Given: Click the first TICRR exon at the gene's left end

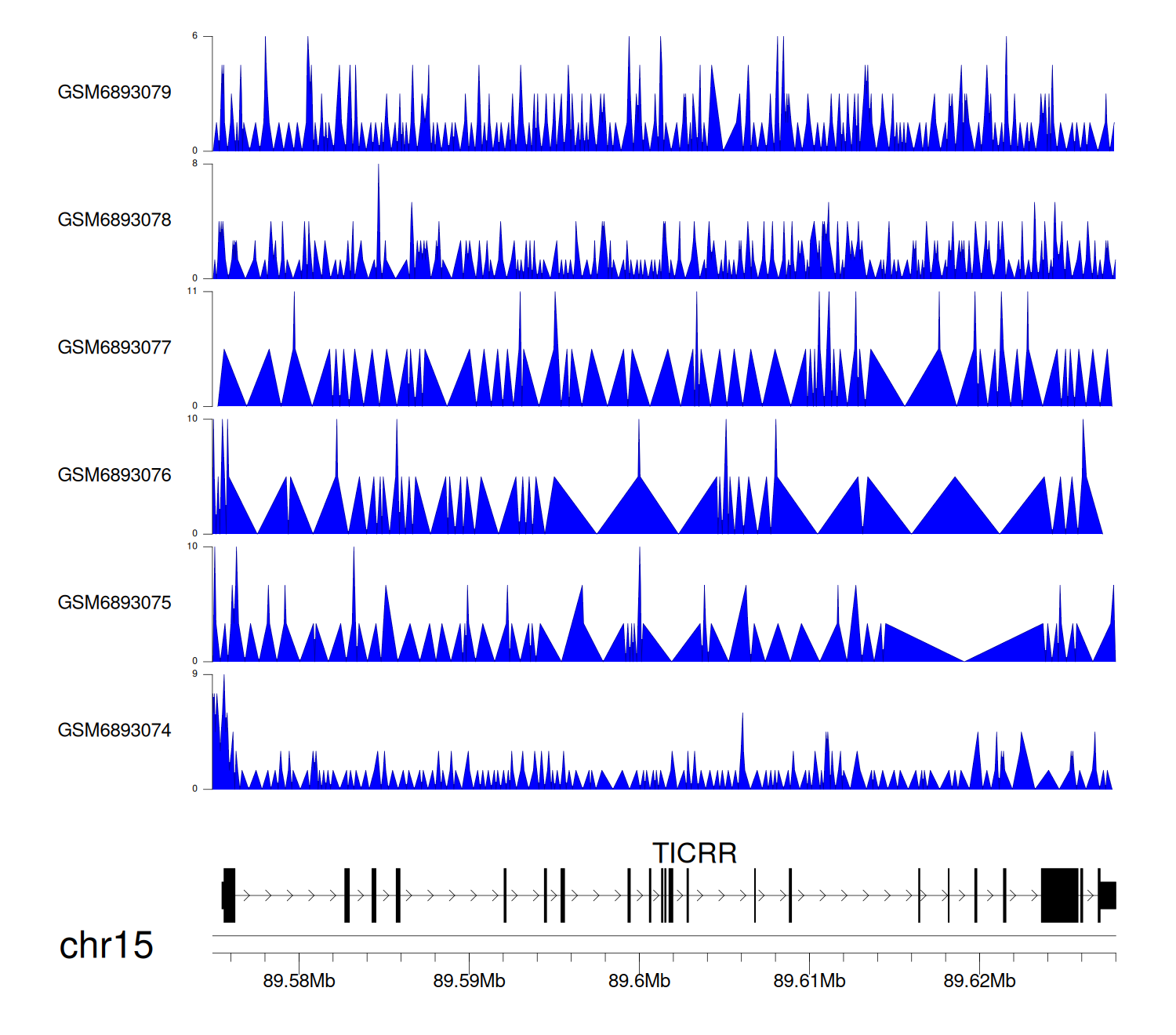Looking at the screenshot, I should pos(229,895).
